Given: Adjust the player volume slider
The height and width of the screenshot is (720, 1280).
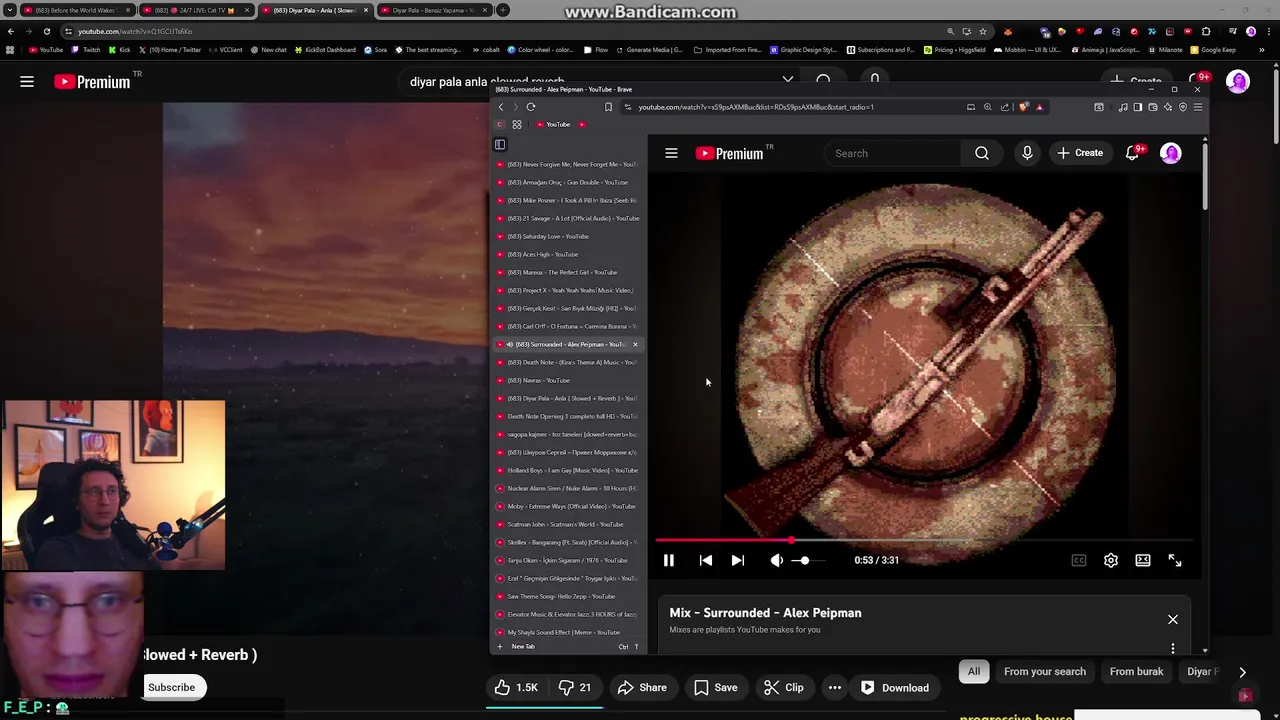Looking at the screenshot, I should pos(810,561).
